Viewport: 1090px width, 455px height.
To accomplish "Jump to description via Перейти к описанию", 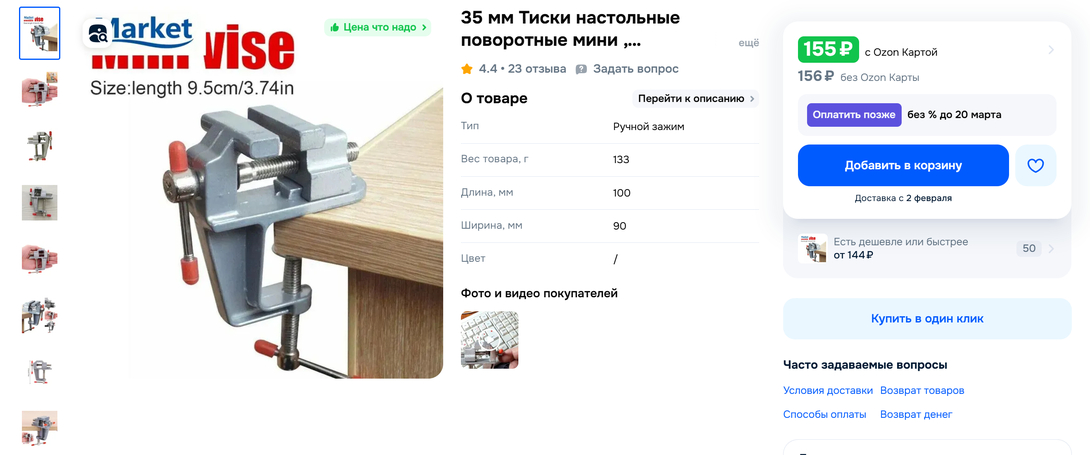I will click(x=695, y=99).
